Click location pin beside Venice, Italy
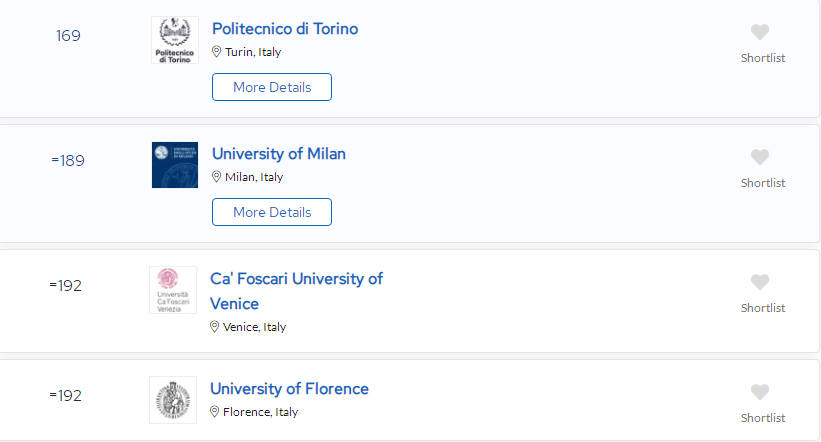The image size is (821, 442). (214, 327)
